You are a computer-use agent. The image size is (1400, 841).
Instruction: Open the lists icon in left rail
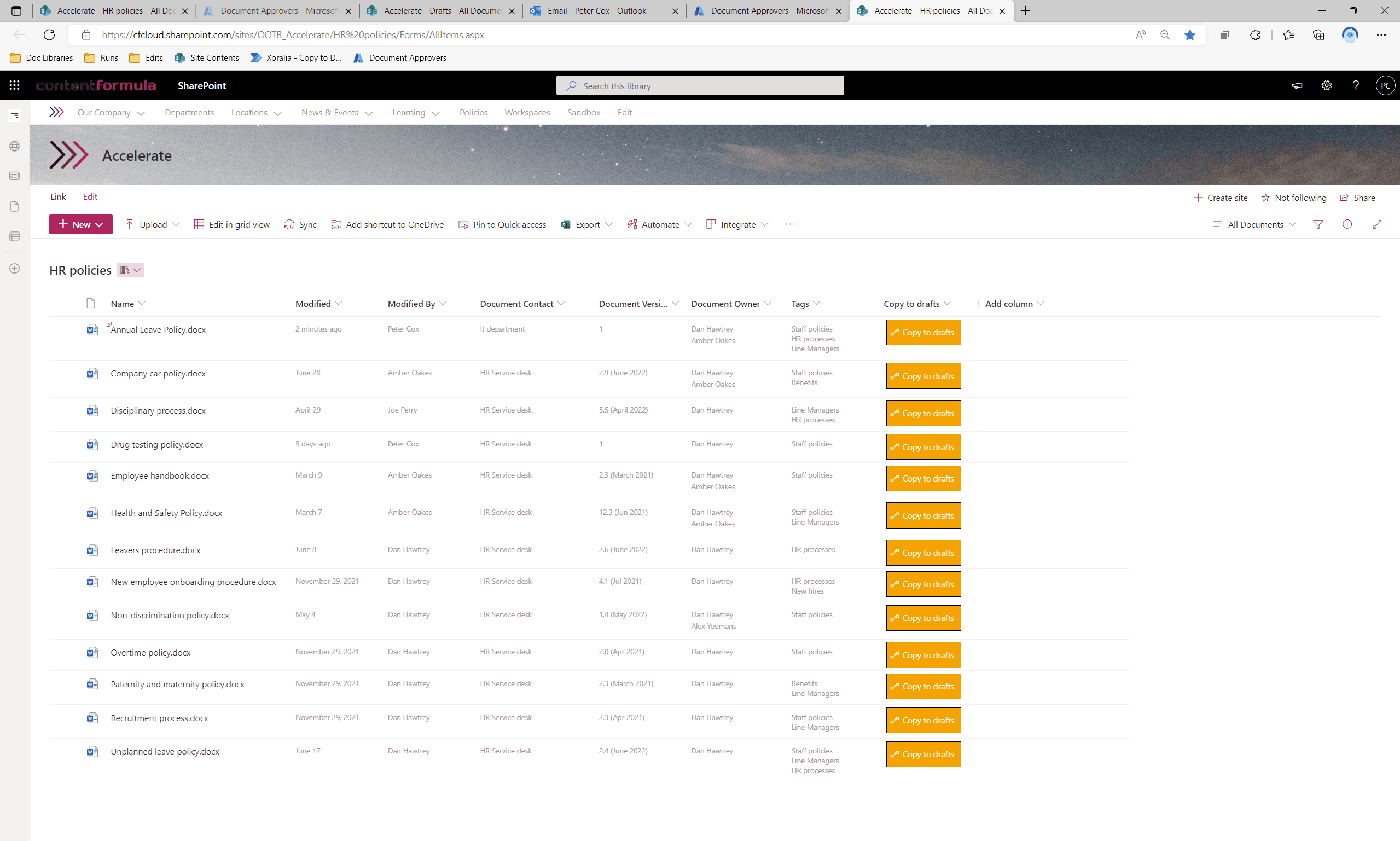[15, 236]
